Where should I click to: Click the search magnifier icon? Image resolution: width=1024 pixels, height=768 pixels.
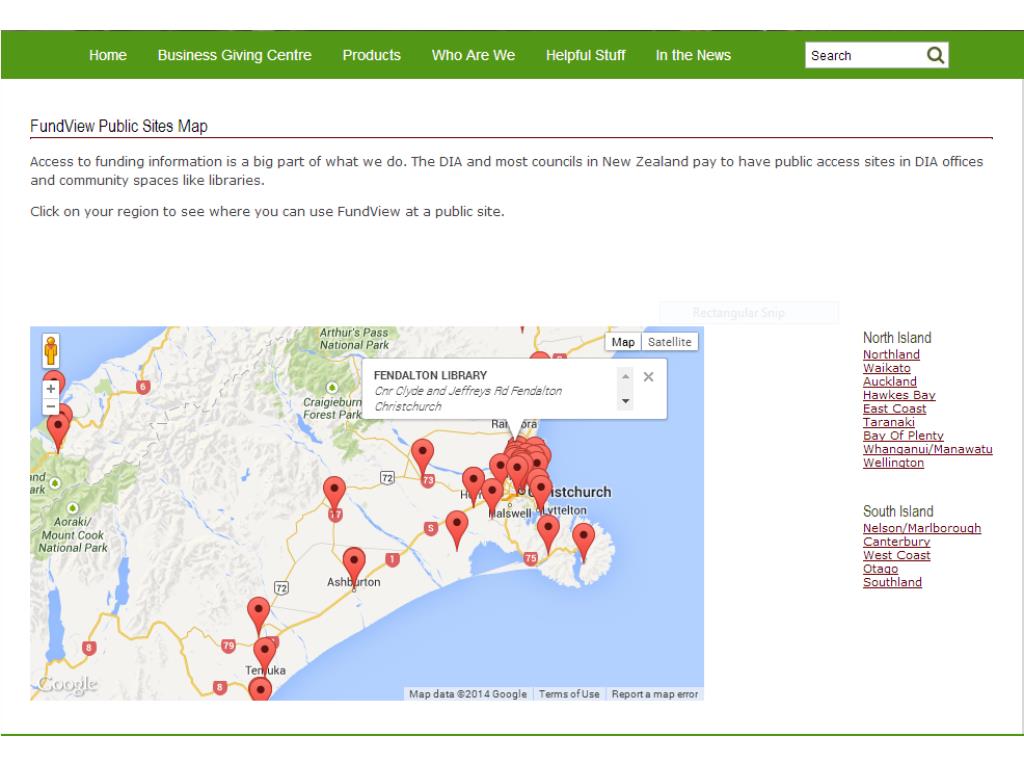pos(935,56)
